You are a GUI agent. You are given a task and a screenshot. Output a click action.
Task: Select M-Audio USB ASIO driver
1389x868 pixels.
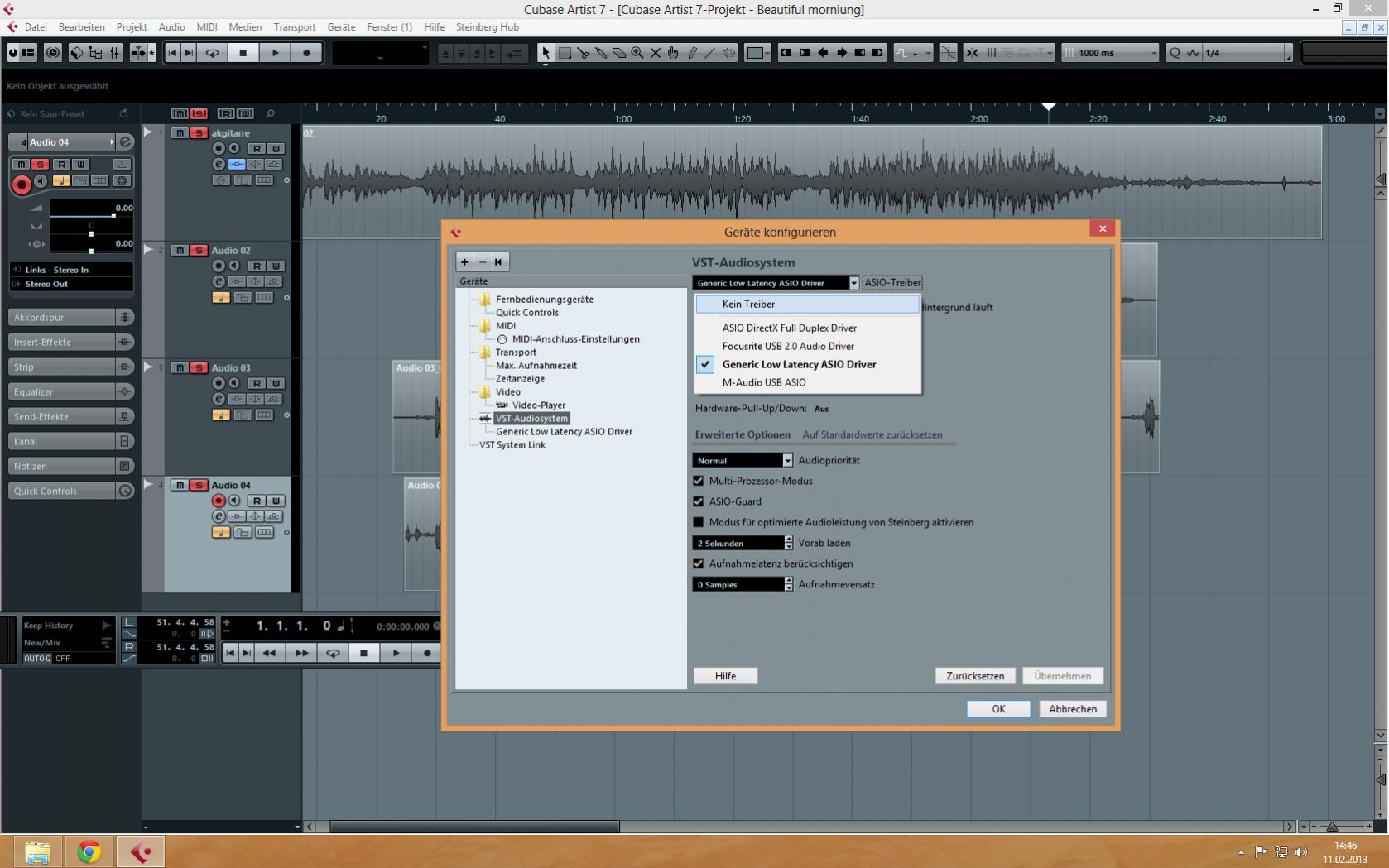tap(808, 382)
